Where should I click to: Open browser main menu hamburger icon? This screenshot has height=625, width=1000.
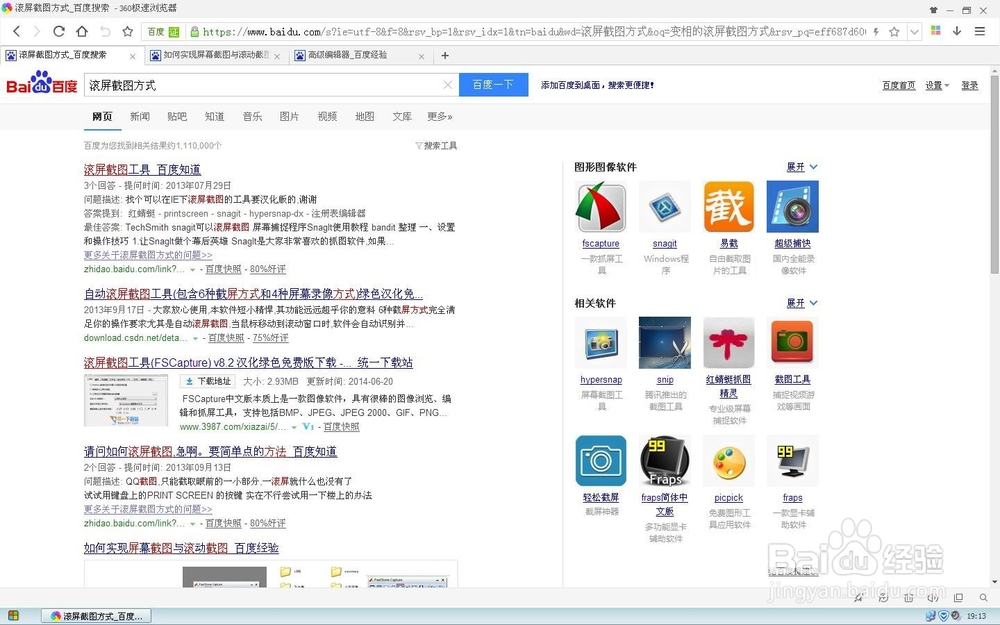click(980, 31)
